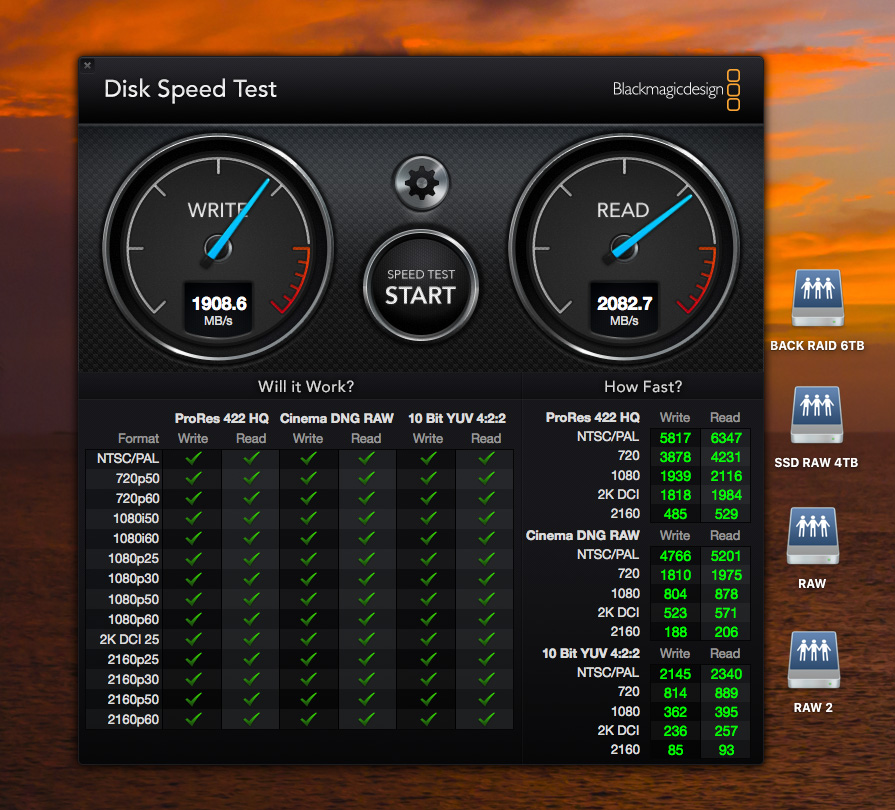This screenshot has width=895, height=810.
Task: Click the NTSC/PAL format row label
Action: (128, 458)
